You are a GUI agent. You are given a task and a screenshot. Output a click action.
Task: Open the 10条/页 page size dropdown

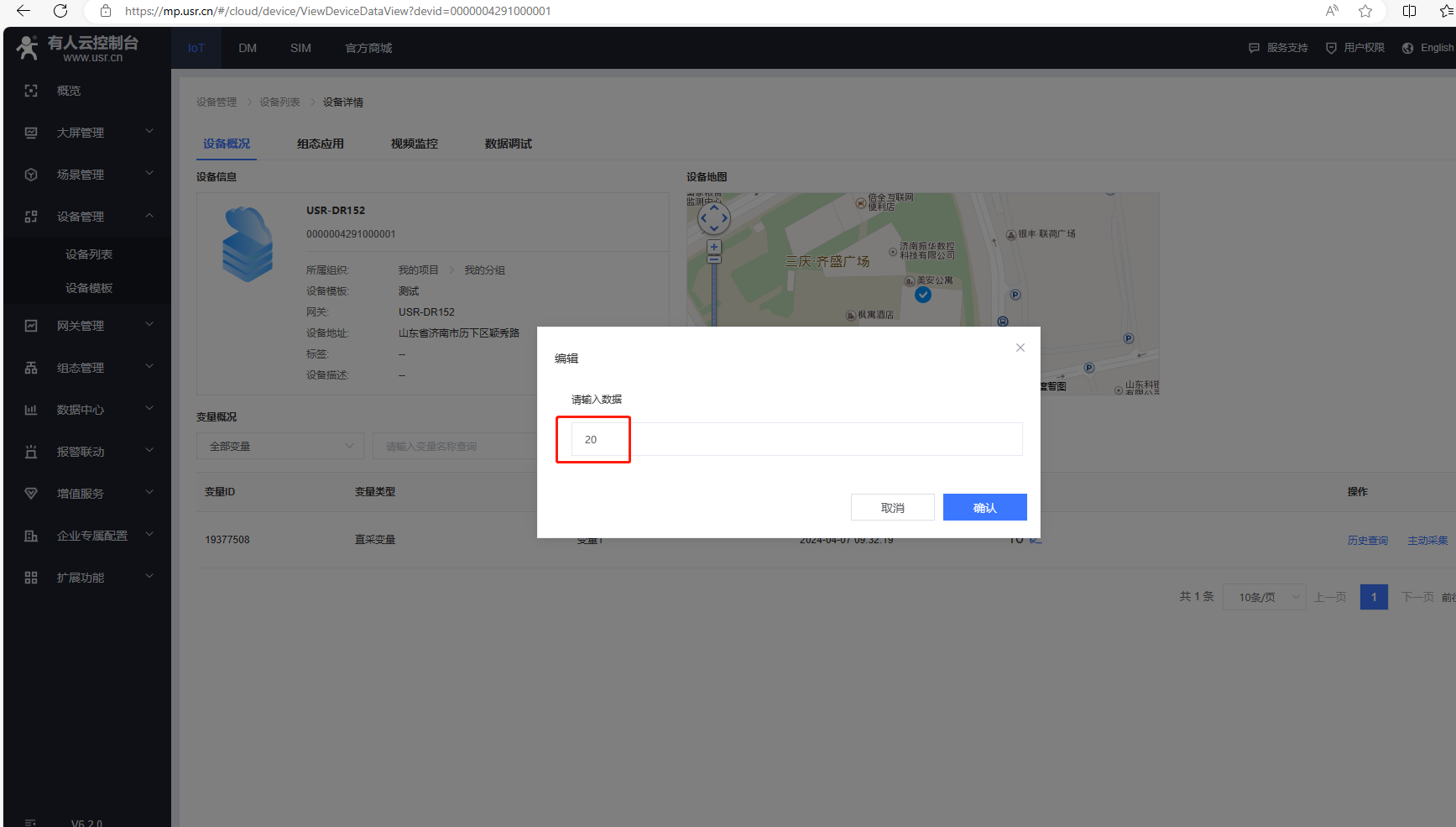click(x=1264, y=597)
